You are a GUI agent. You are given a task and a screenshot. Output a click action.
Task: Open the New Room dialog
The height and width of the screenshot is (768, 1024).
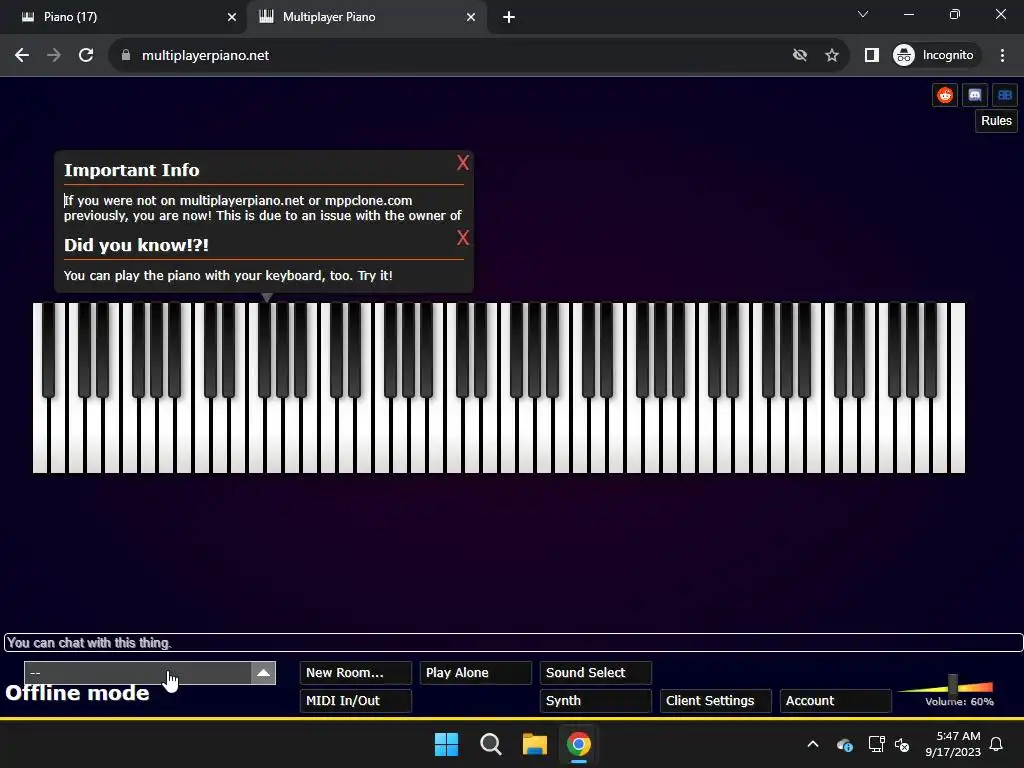click(x=355, y=673)
